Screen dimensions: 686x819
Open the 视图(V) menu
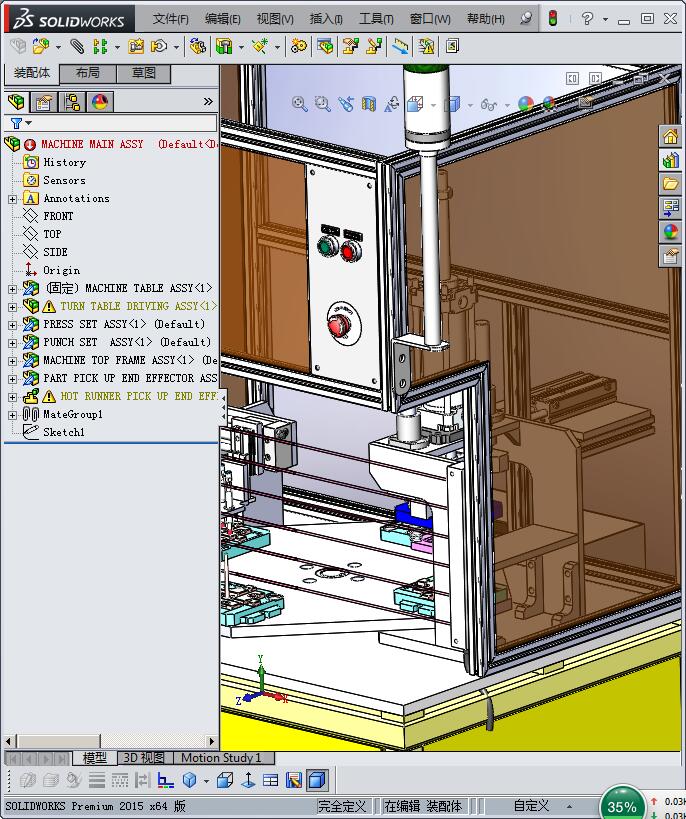[275, 19]
